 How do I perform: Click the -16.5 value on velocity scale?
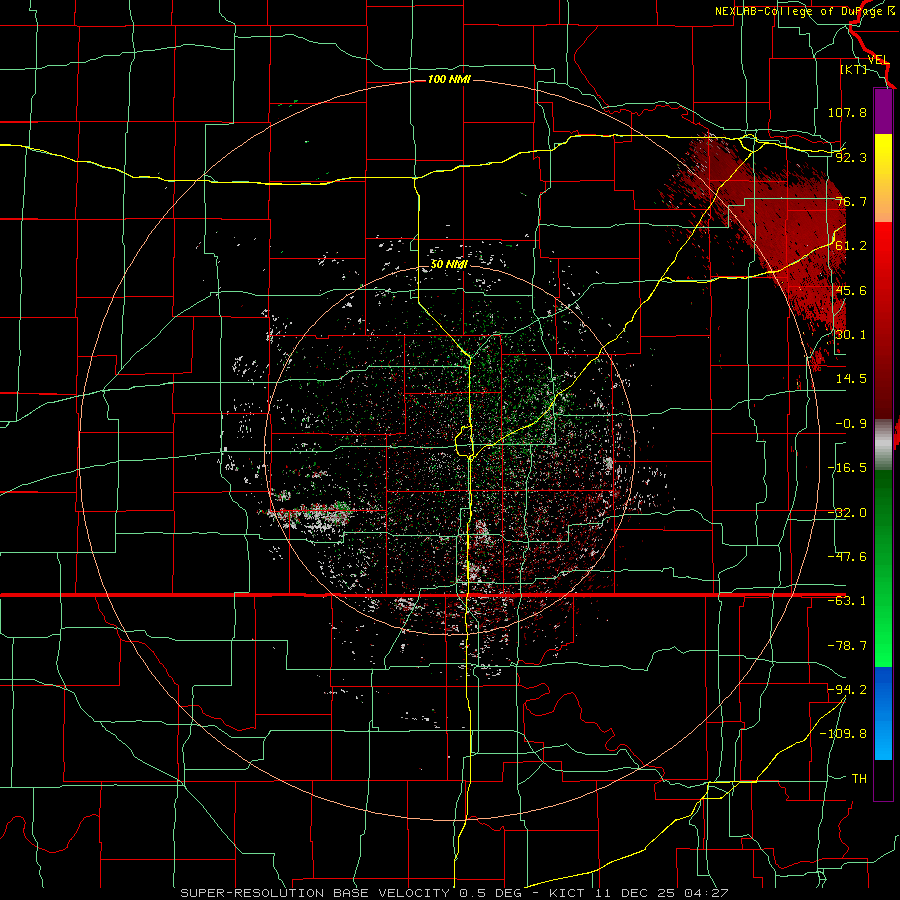click(x=847, y=468)
